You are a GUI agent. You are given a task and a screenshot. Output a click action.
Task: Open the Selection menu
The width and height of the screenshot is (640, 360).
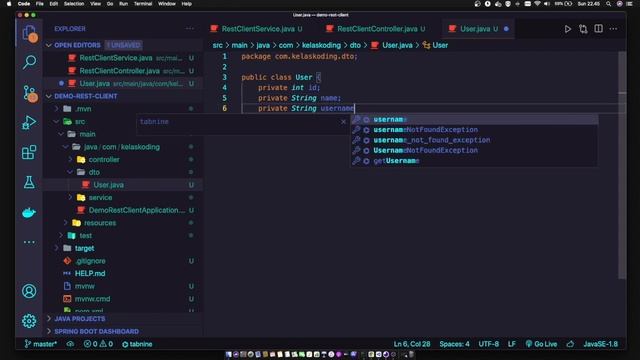74,4
